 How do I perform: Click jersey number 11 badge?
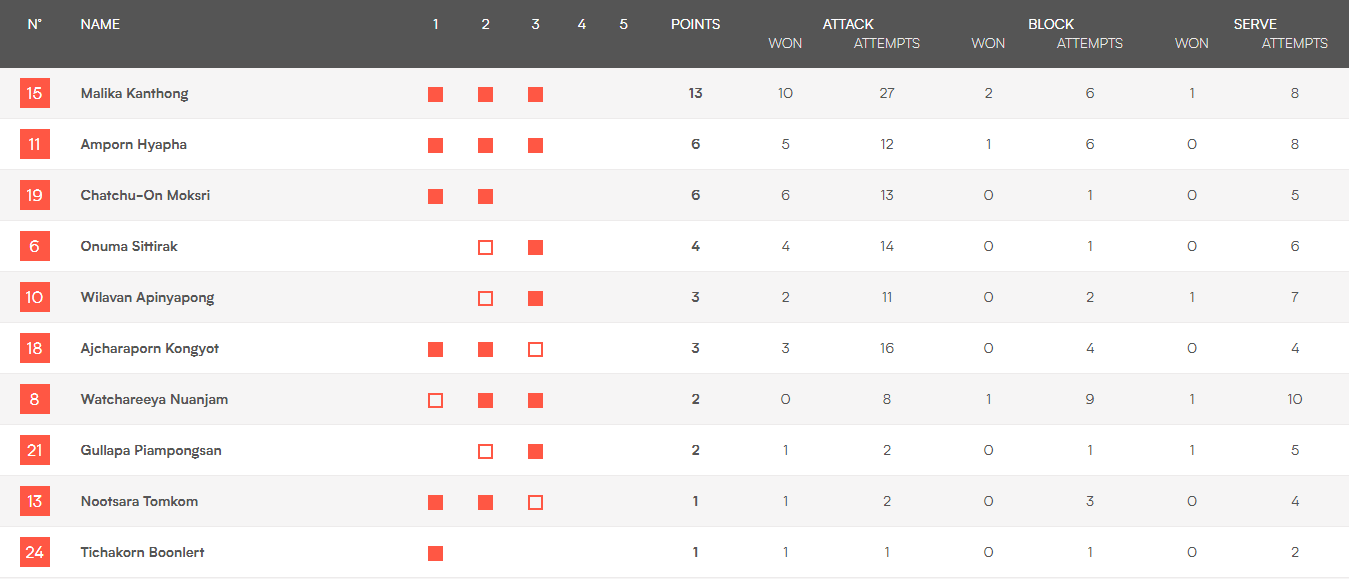[35, 145]
